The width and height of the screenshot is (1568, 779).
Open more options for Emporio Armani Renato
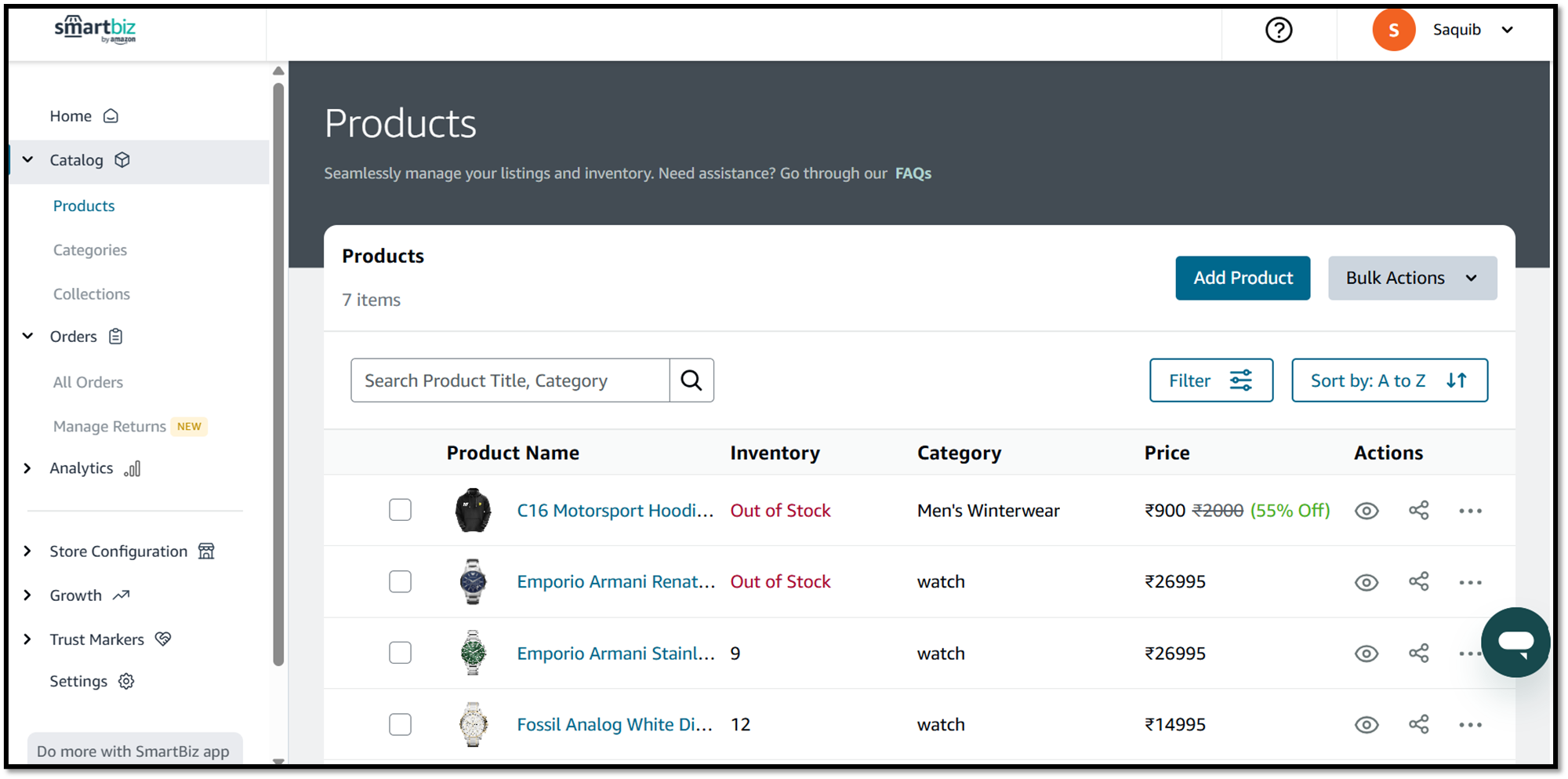(x=1470, y=582)
